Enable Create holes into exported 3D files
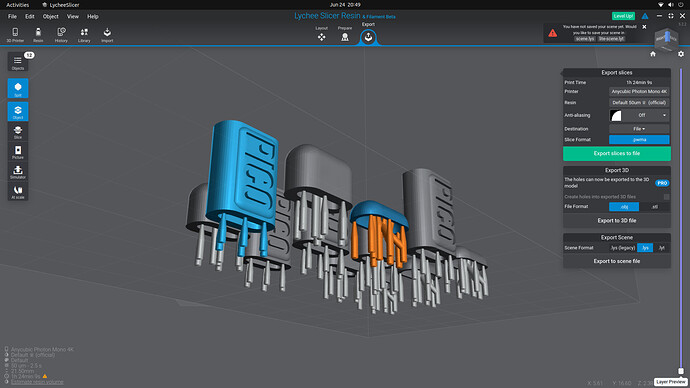 click(667, 197)
